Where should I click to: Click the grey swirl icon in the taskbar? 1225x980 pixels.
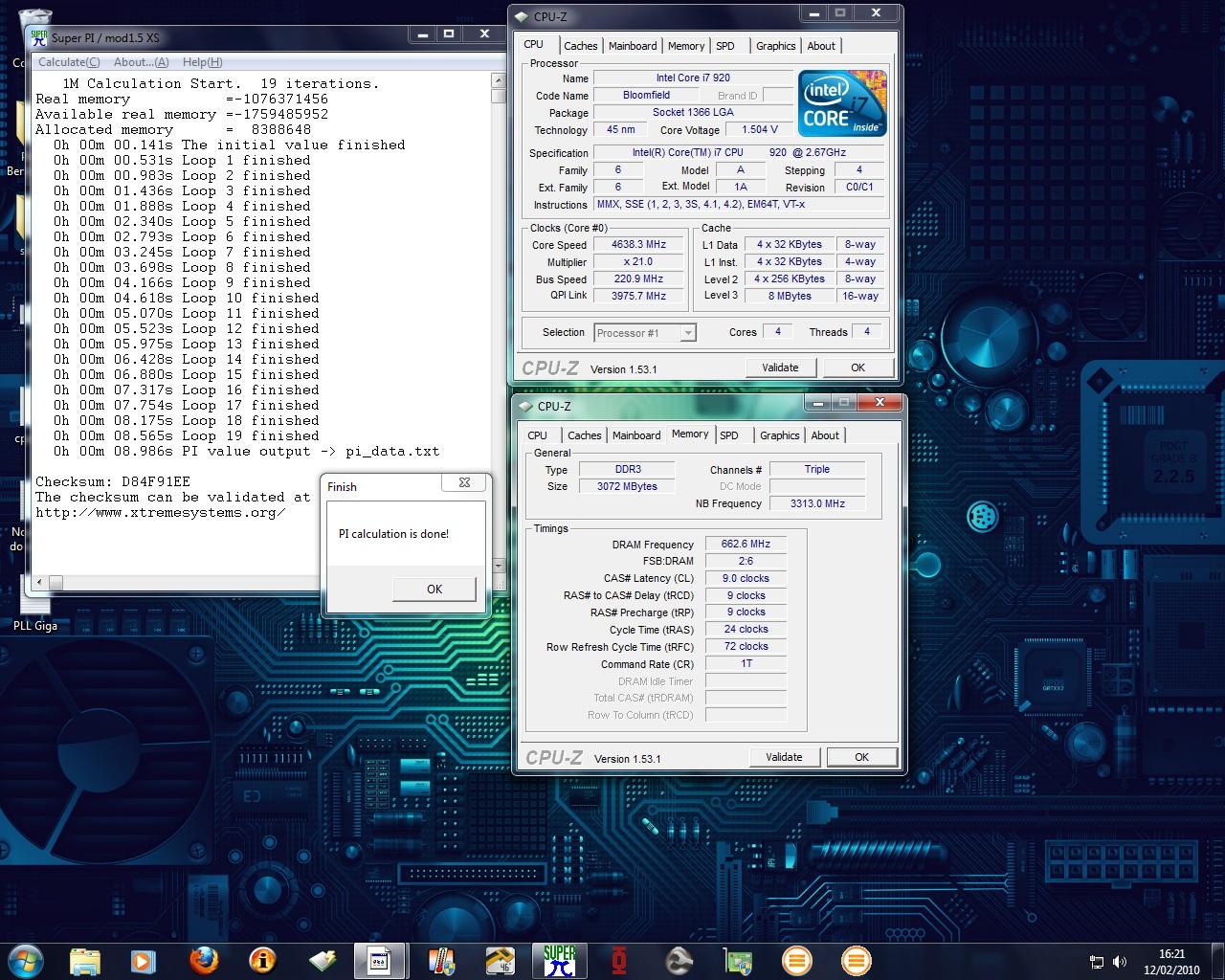(x=679, y=960)
